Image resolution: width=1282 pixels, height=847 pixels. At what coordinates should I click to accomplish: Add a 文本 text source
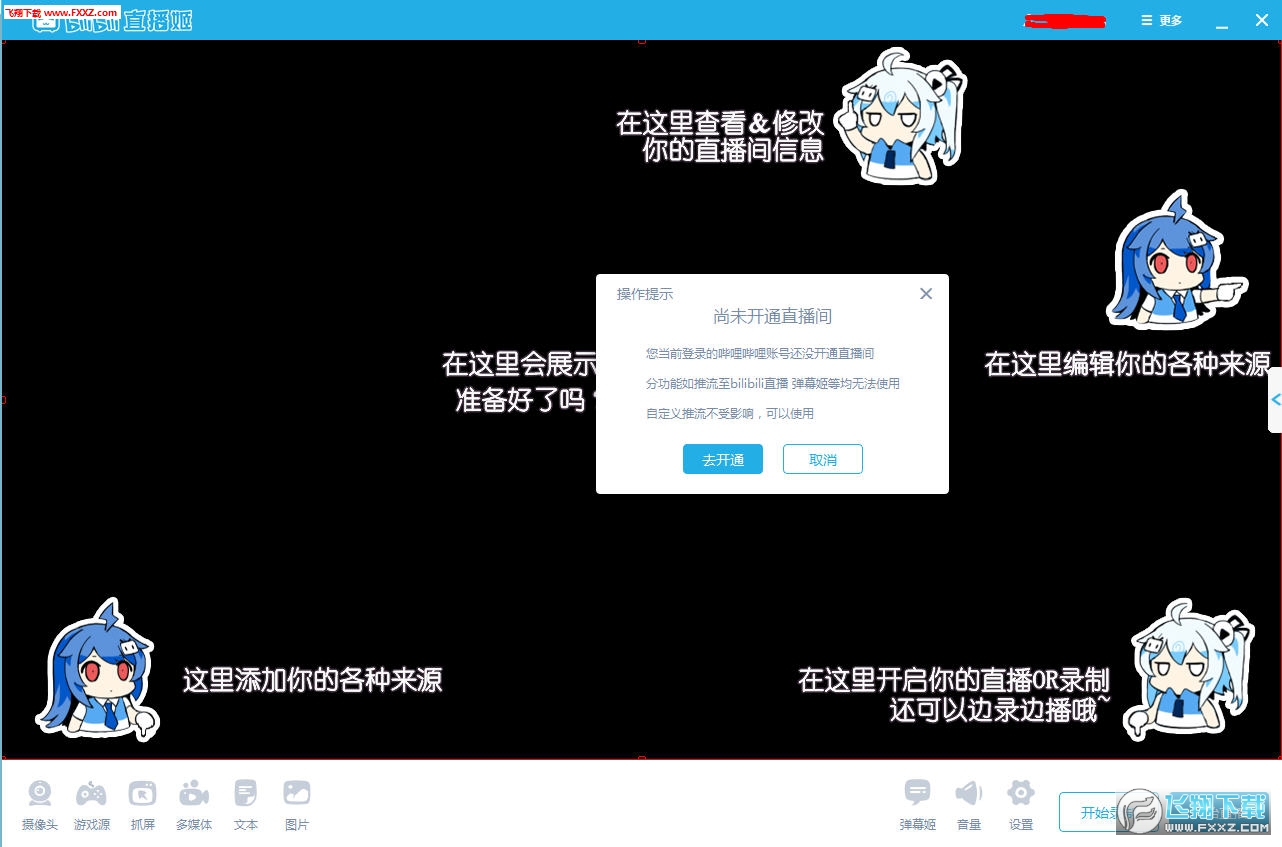(x=245, y=803)
